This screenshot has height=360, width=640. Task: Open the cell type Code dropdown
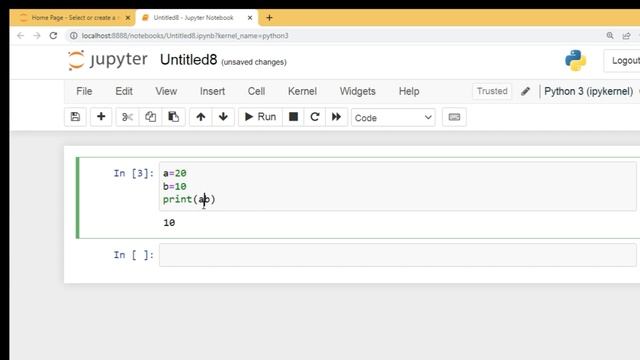[393, 118]
